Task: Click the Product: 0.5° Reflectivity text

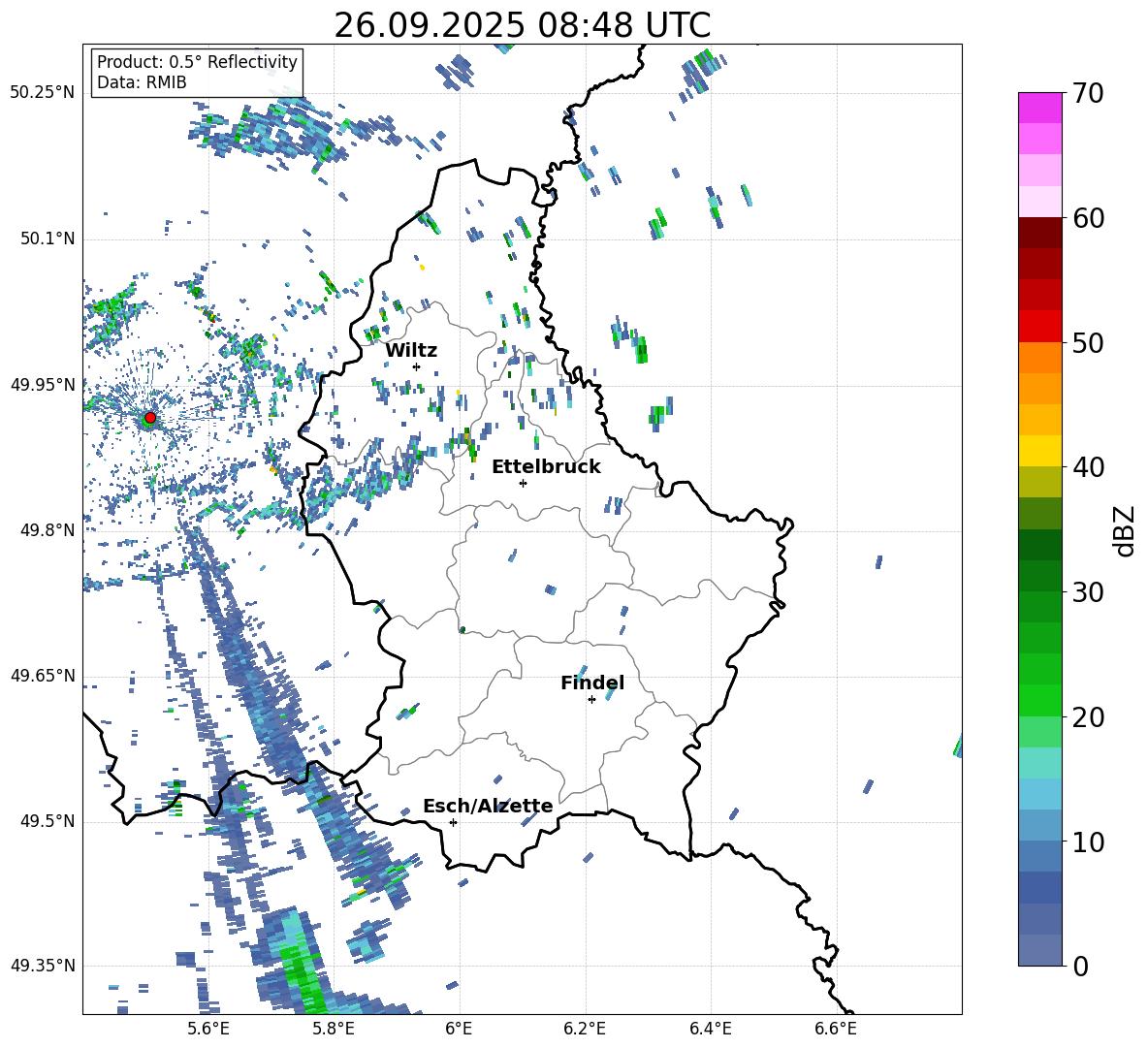Action: tap(197, 62)
